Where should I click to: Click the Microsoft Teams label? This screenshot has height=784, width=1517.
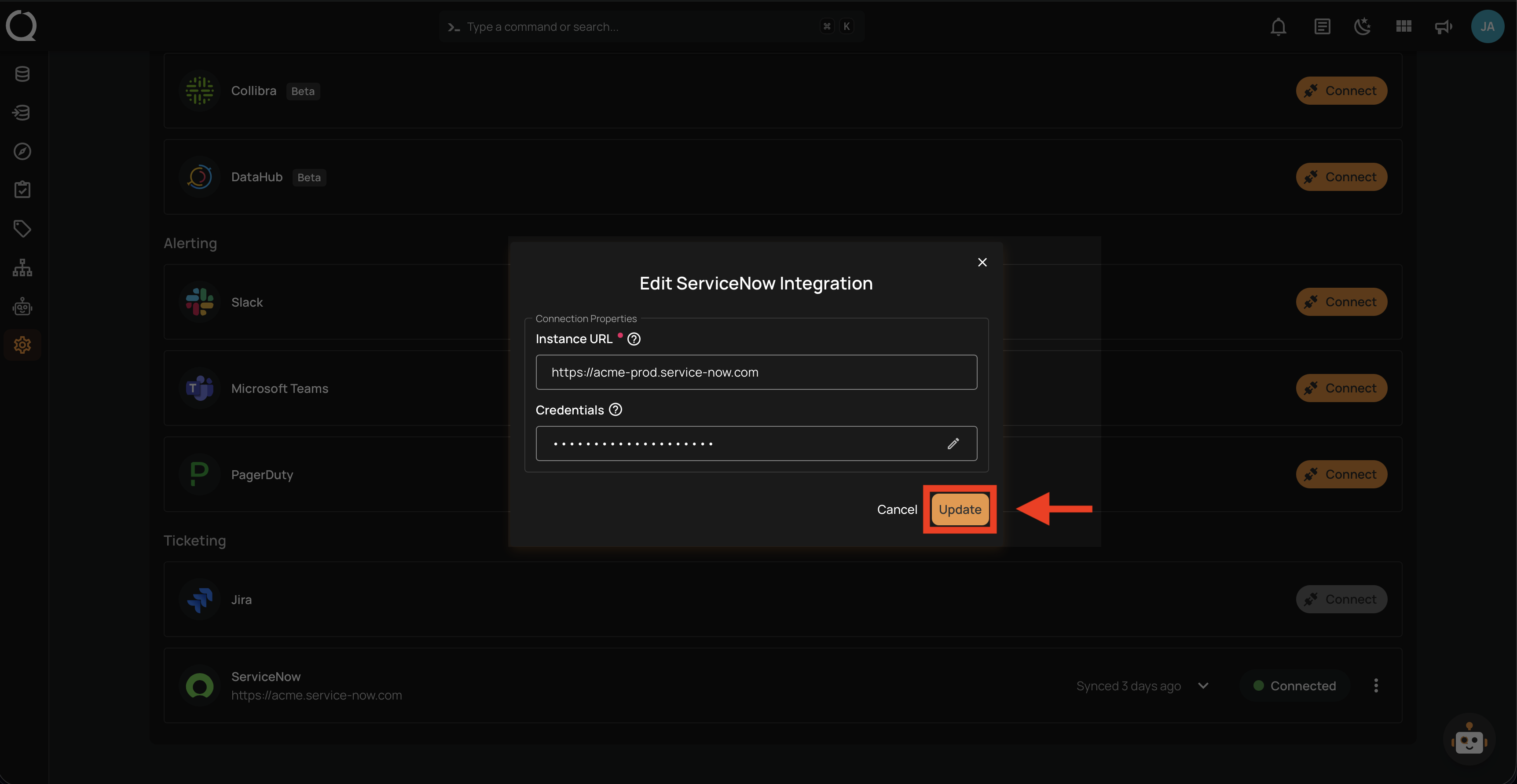tap(280, 388)
